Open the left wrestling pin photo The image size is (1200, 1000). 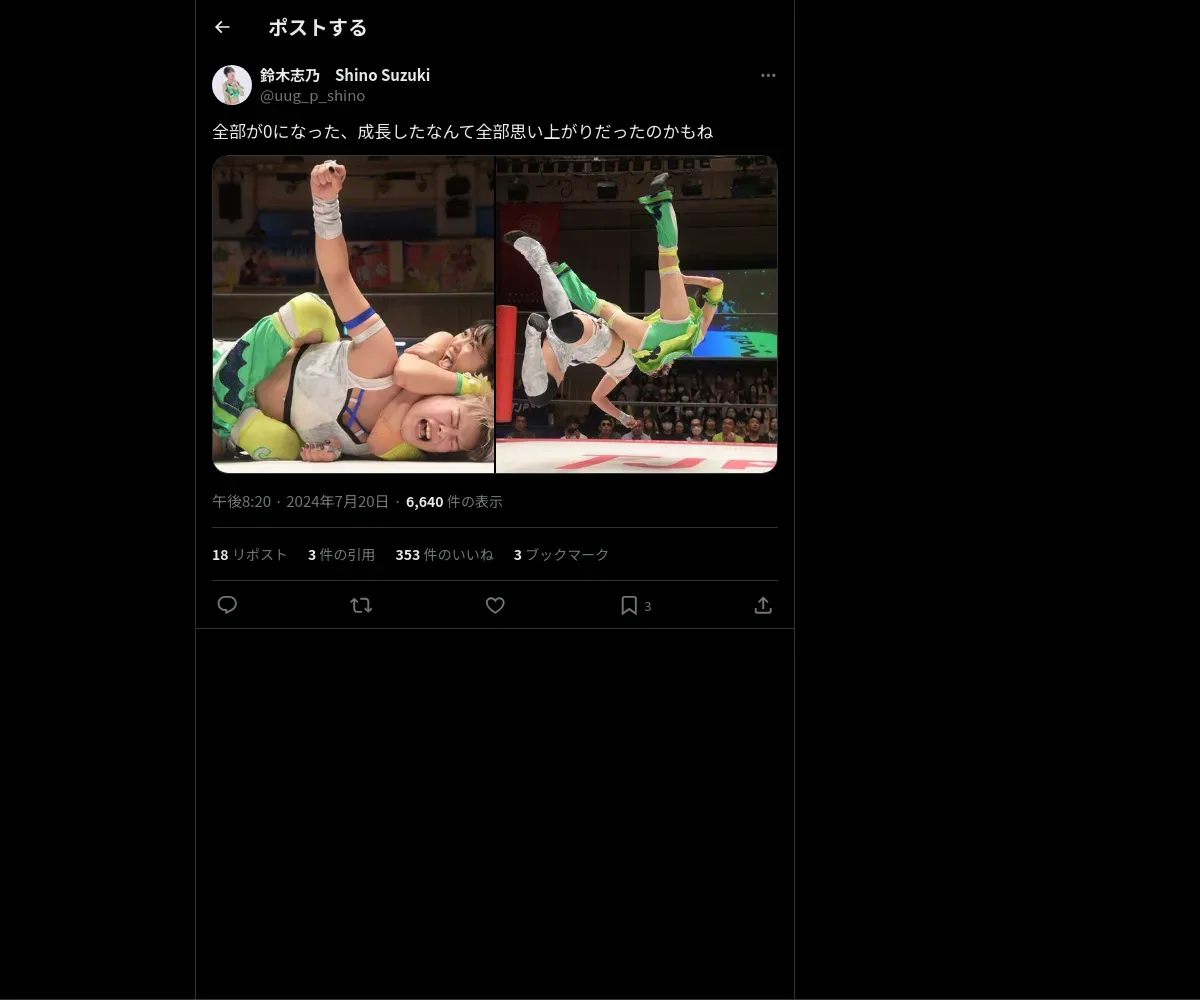coord(353,314)
